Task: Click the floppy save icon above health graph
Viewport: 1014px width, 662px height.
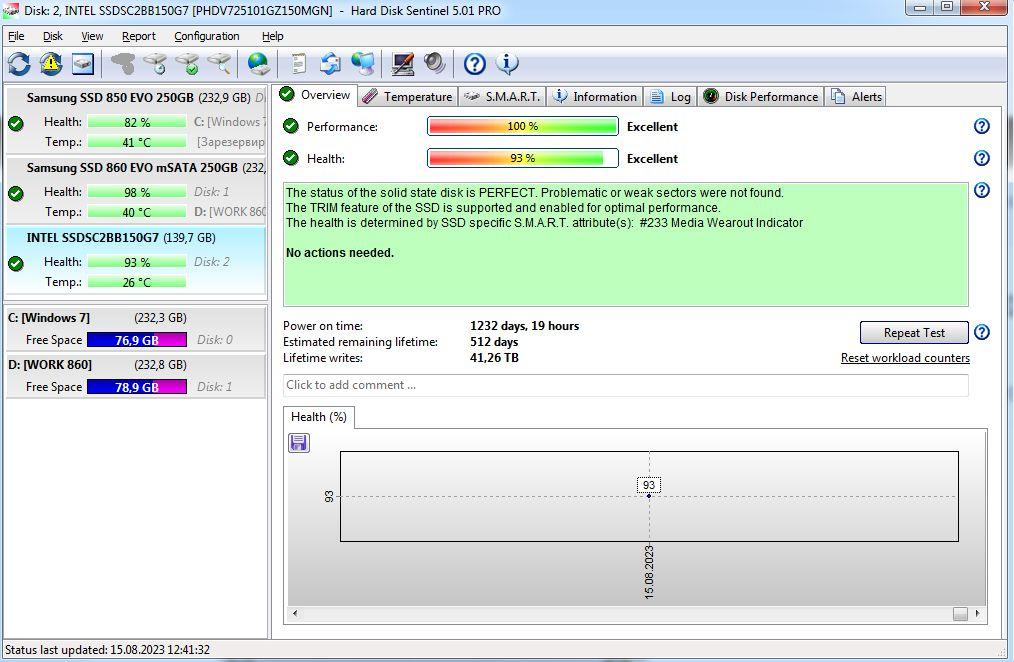Action: point(298,443)
